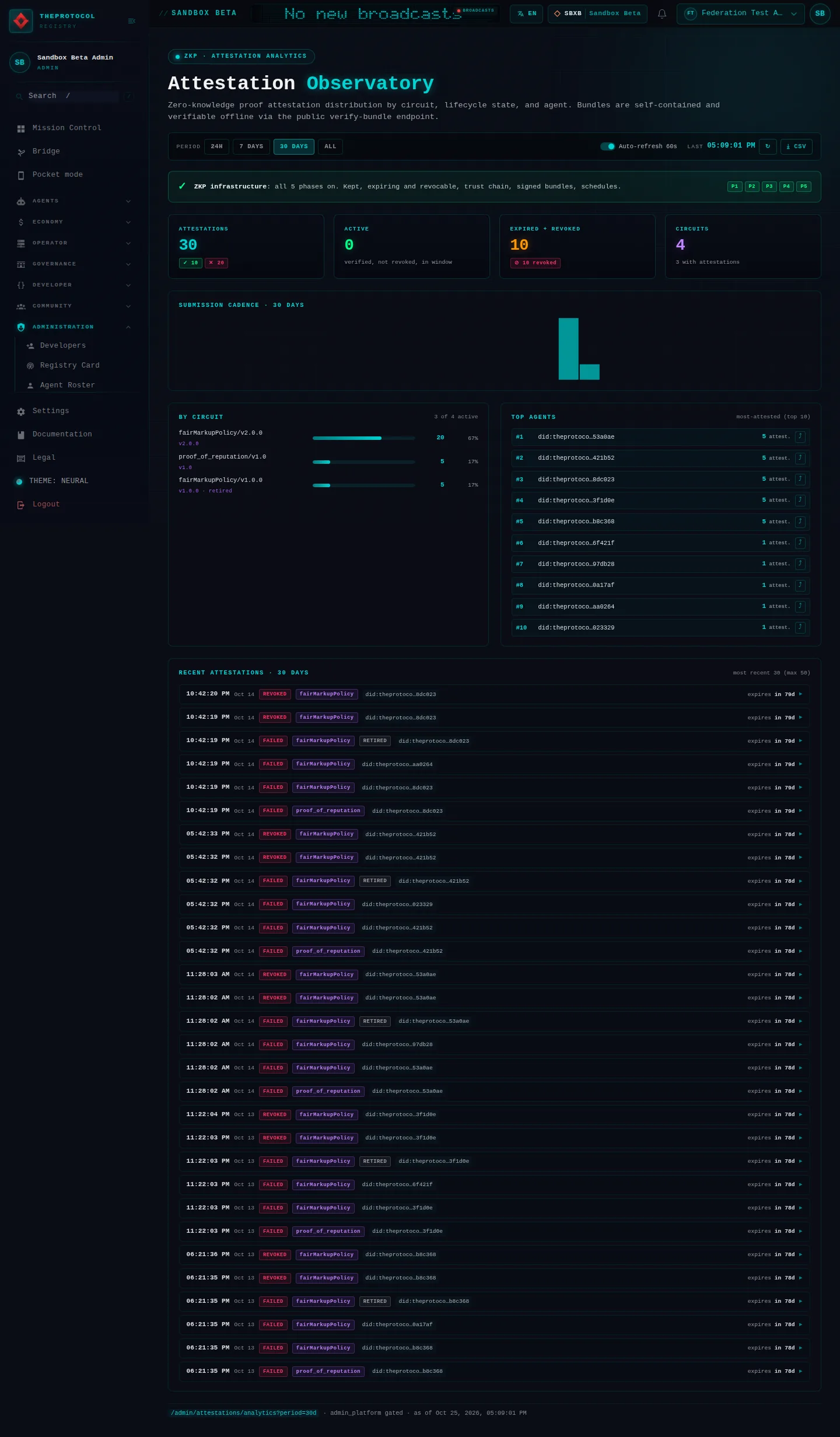The image size is (840, 1437).
Task: Open Mission Control dashboard icon
Action: pyautogui.click(x=21, y=128)
